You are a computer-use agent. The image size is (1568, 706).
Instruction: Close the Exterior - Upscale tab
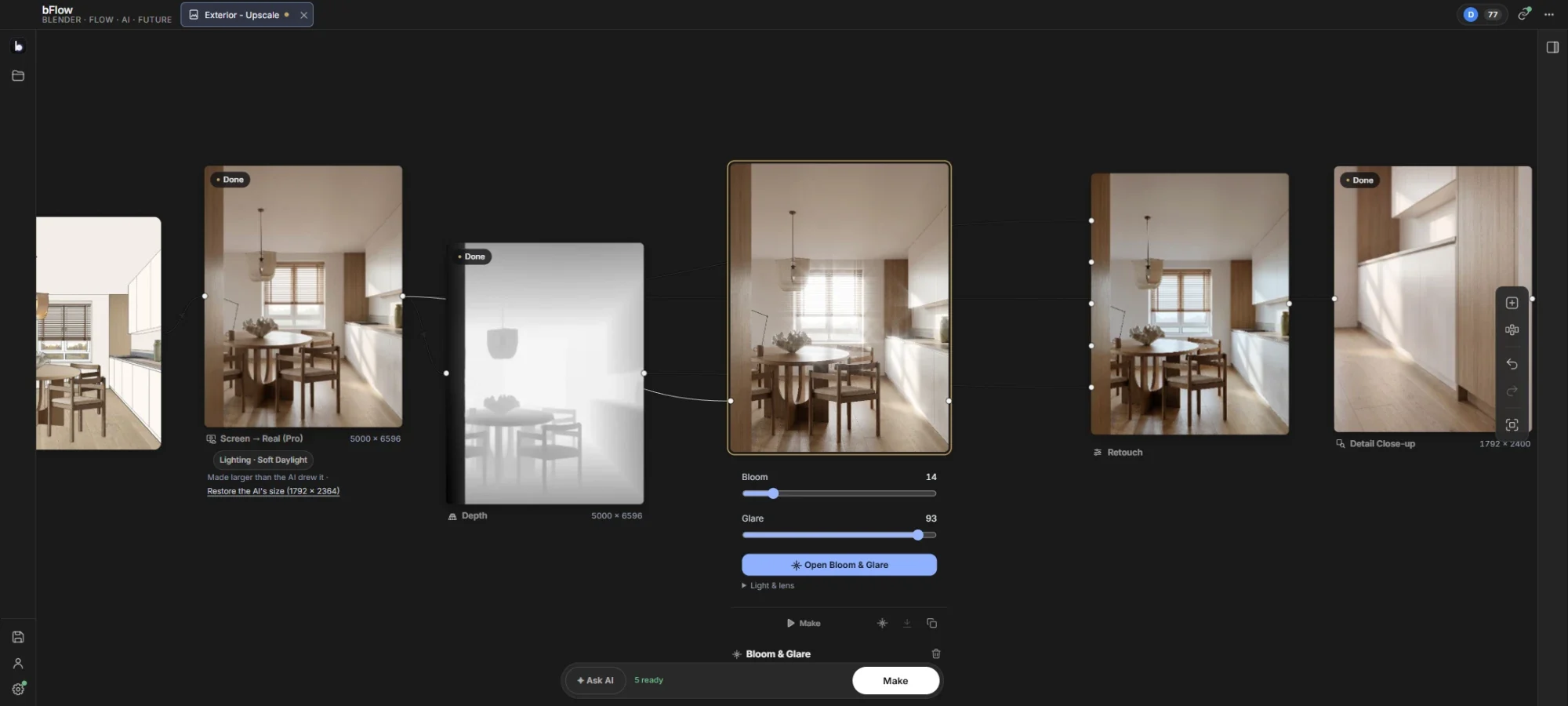pos(303,15)
